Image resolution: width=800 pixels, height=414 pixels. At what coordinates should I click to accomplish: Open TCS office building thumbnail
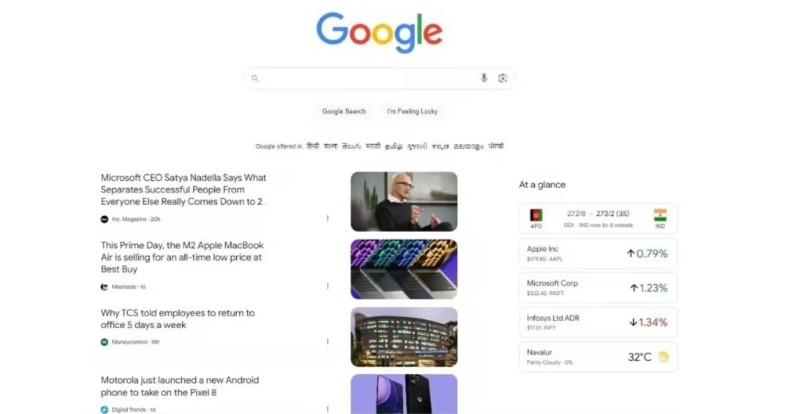404,337
